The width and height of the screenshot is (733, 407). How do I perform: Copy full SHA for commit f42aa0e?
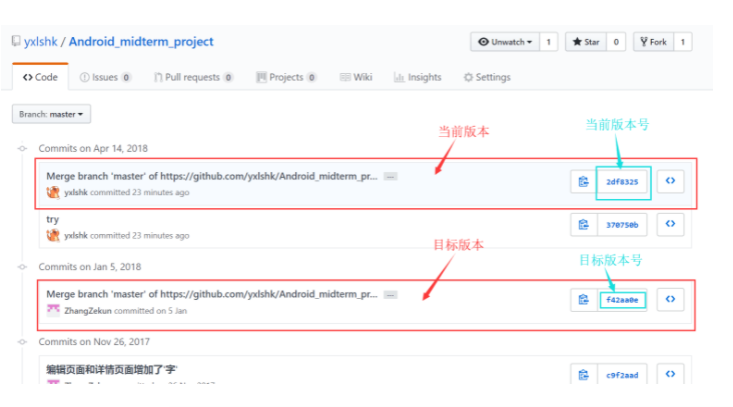[x=583, y=300]
